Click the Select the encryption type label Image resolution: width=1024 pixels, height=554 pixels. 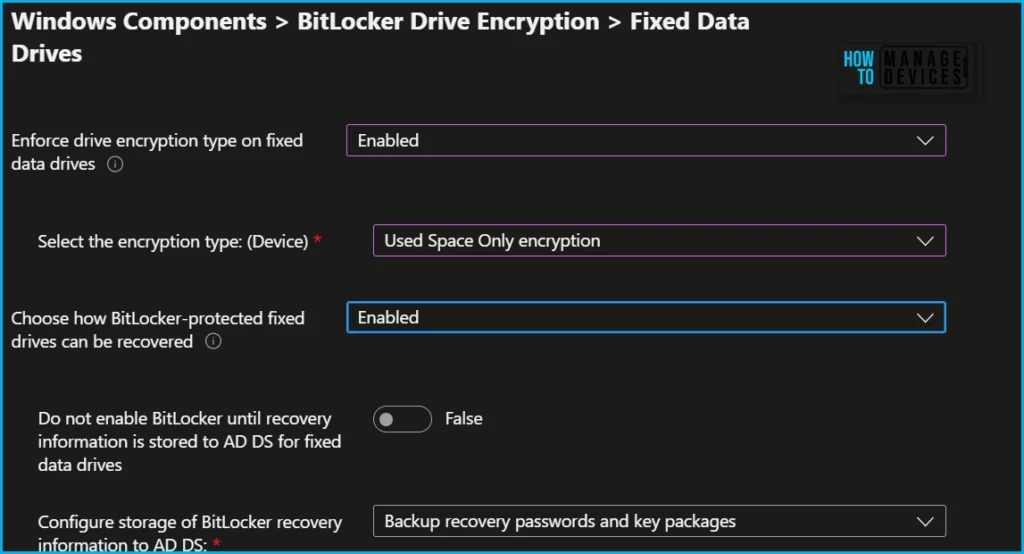(173, 242)
